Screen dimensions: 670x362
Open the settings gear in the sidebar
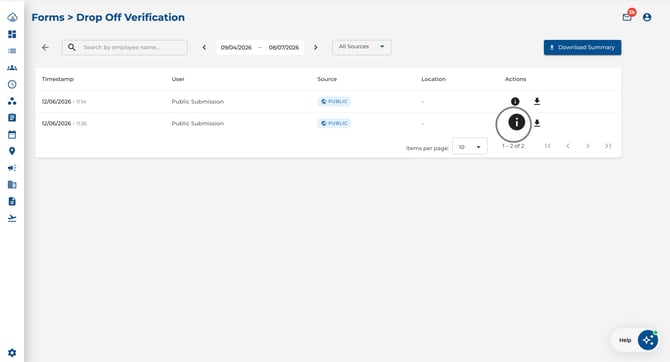(x=12, y=353)
